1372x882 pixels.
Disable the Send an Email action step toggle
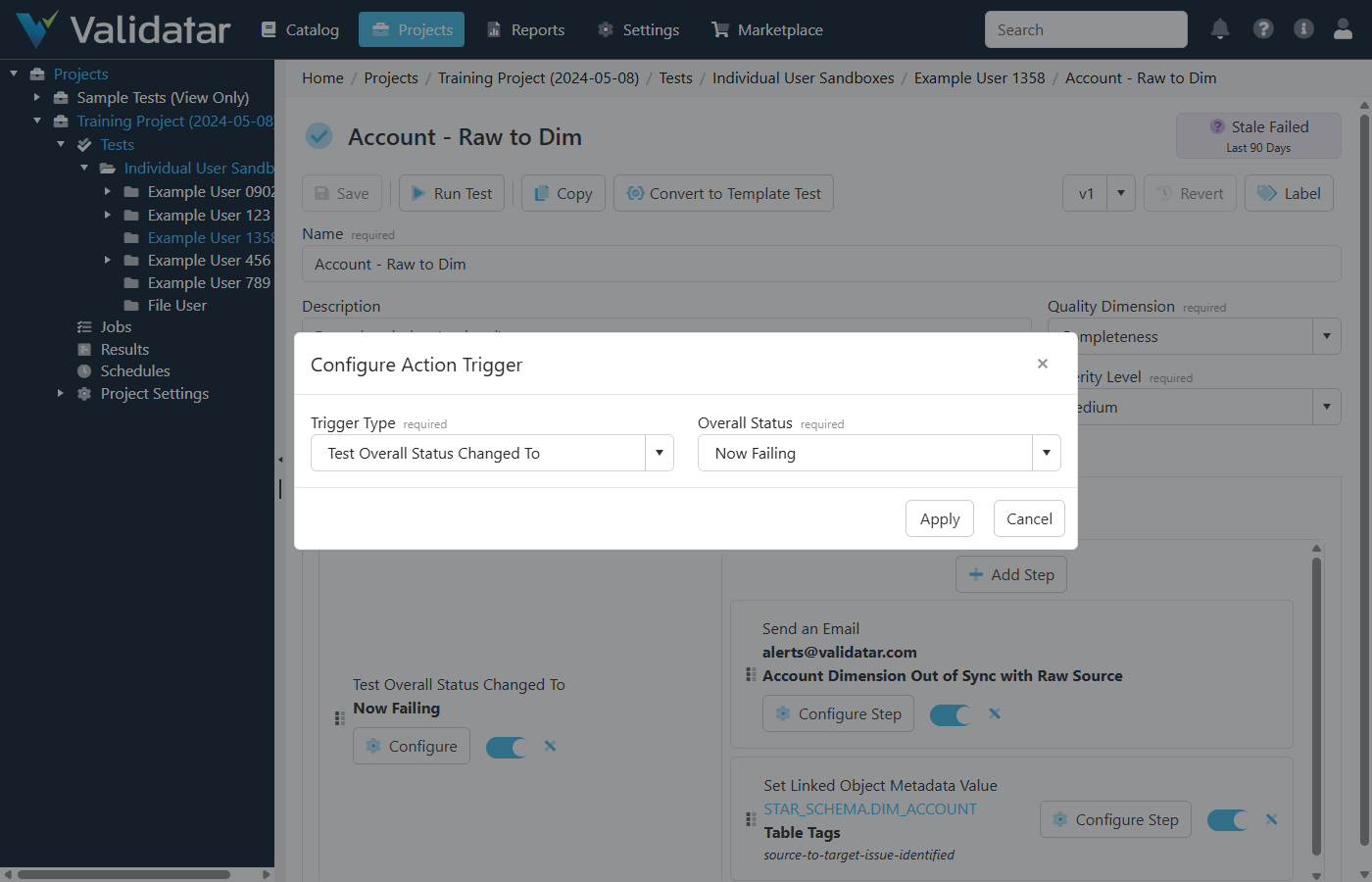pos(950,713)
